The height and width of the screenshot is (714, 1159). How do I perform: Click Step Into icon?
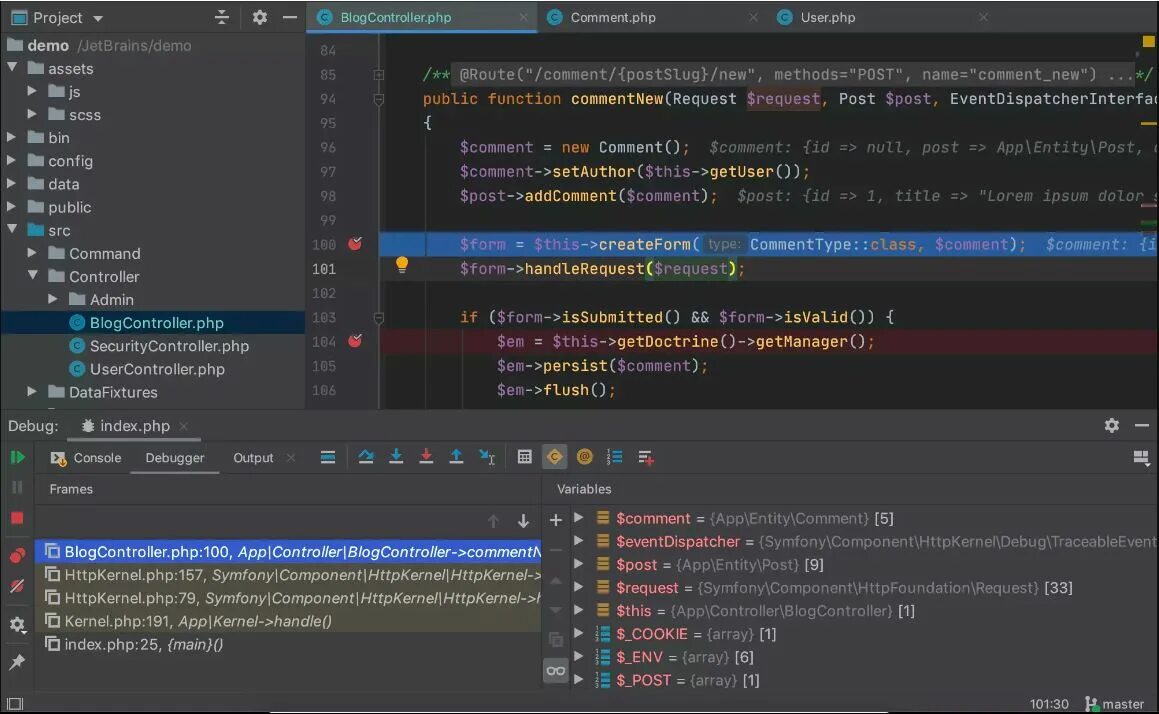(x=396, y=458)
